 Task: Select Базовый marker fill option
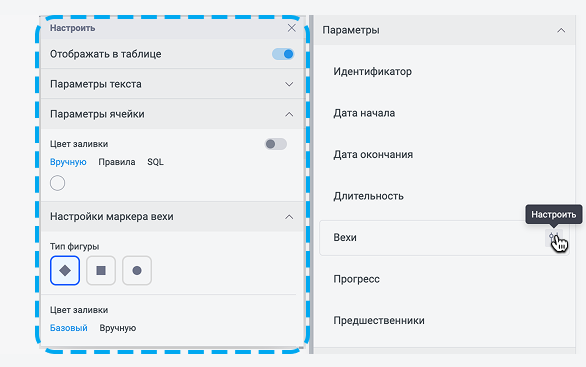(x=69, y=328)
